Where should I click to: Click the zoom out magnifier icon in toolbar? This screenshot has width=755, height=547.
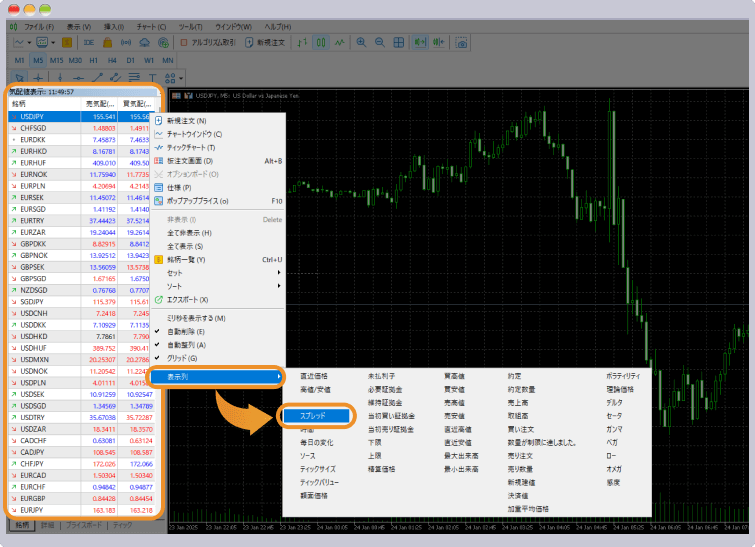[380, 43]
